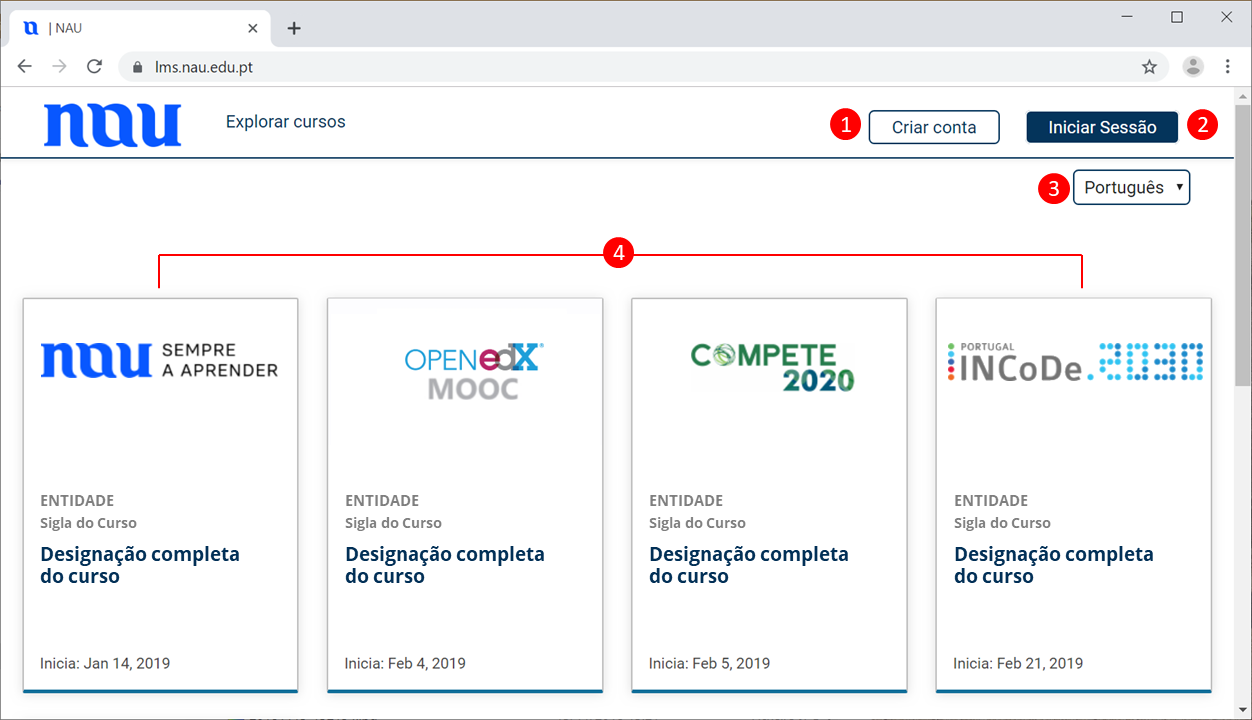Open Chrome's three-dot menu
This screenshot has width=1252, height=720.
point(1228,67)
